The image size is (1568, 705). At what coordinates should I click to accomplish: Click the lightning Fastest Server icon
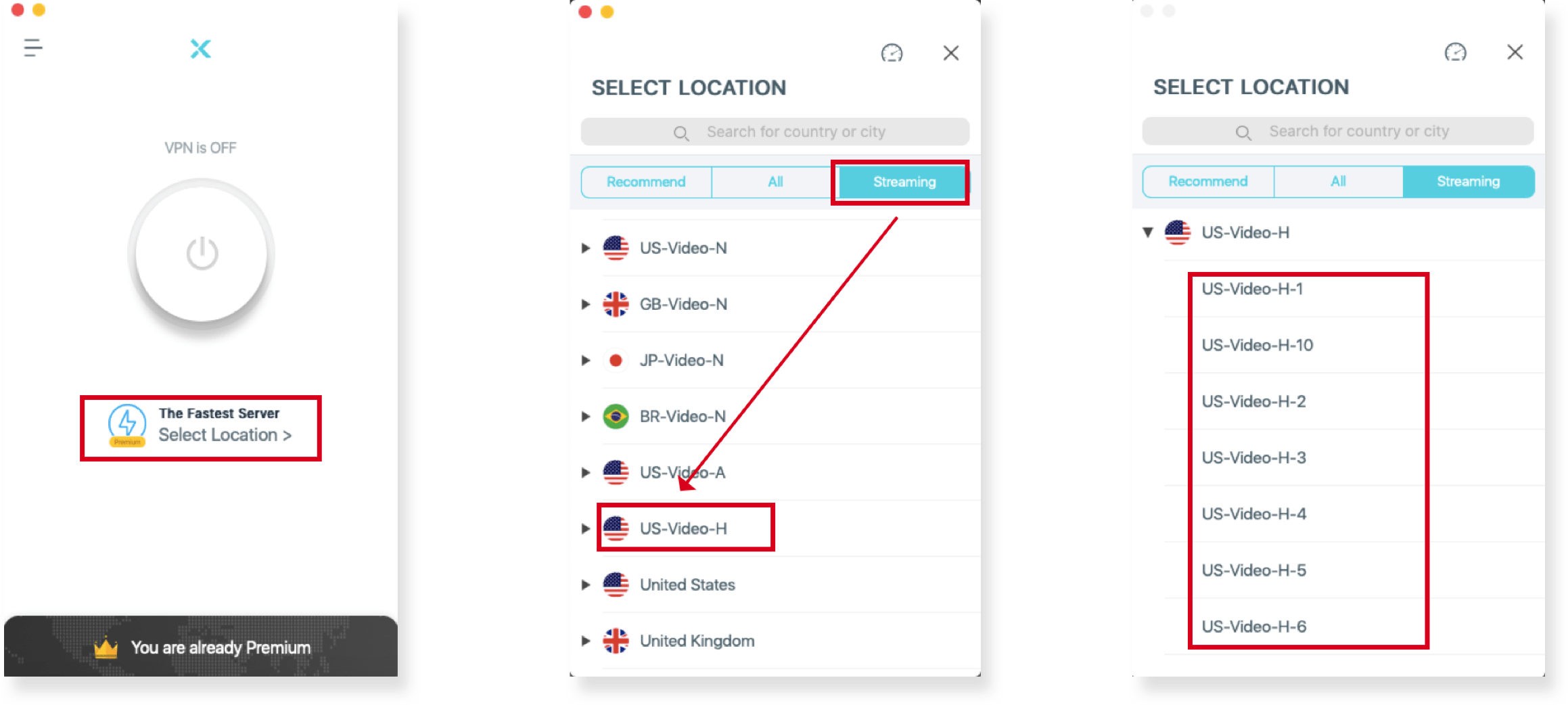(127, 425)
